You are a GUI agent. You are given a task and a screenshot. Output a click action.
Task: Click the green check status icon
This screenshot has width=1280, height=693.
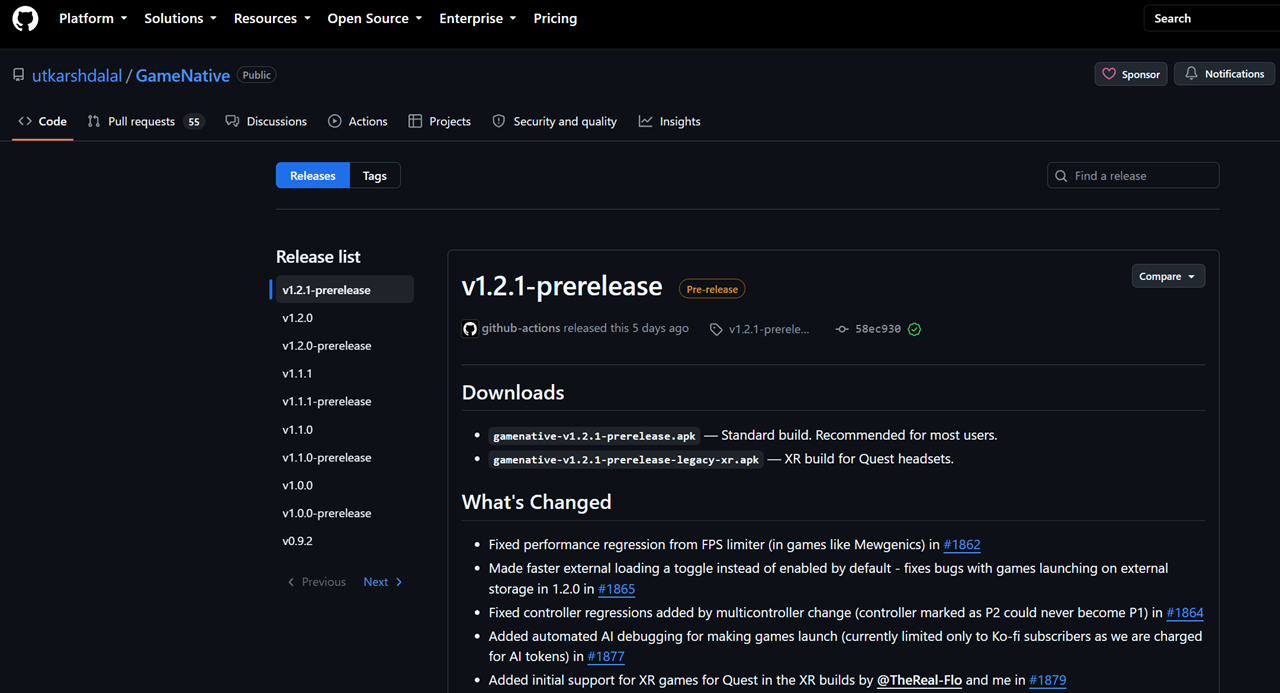(x=914, y=329)
